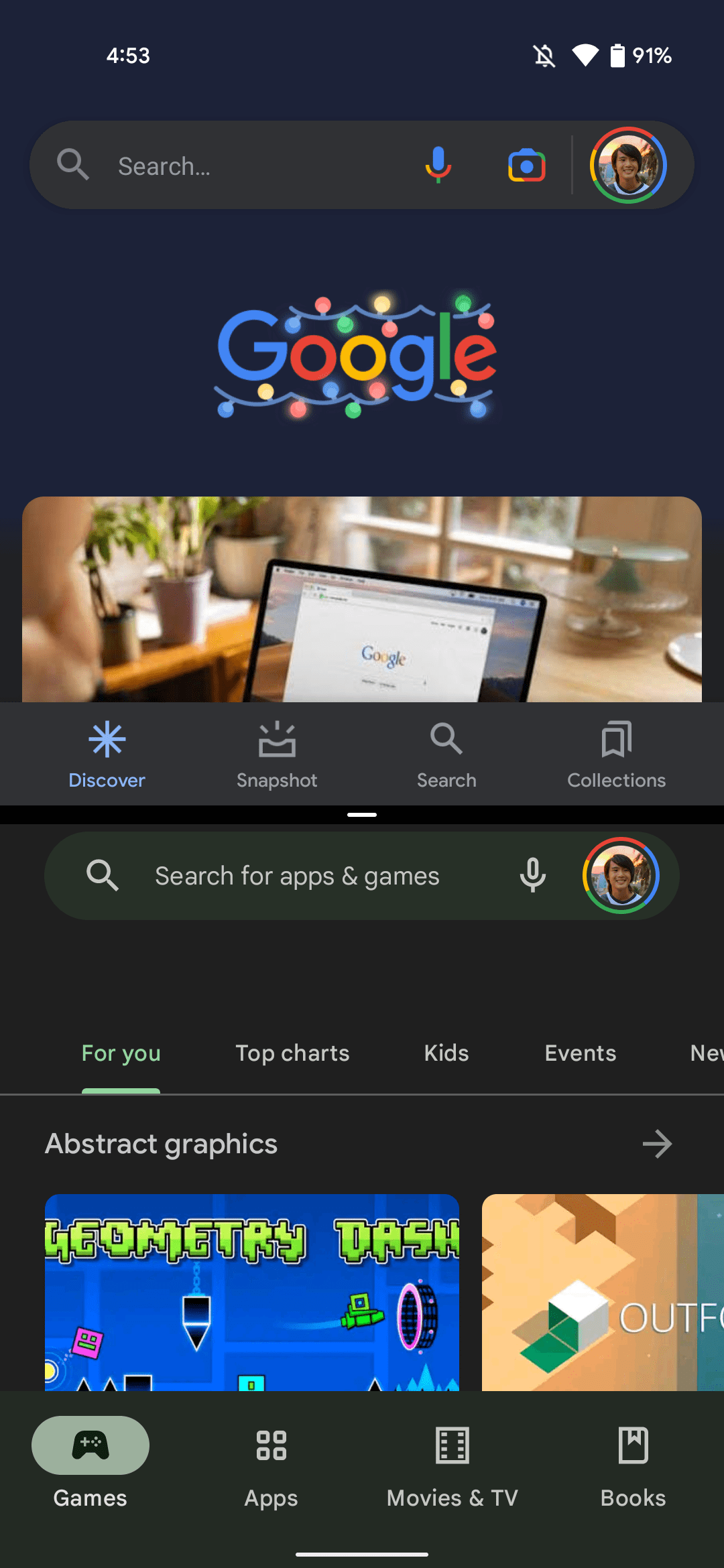Open Google Lens camera icon
The height and width of the screenshot is (1568, 724).
coord(527,166)
